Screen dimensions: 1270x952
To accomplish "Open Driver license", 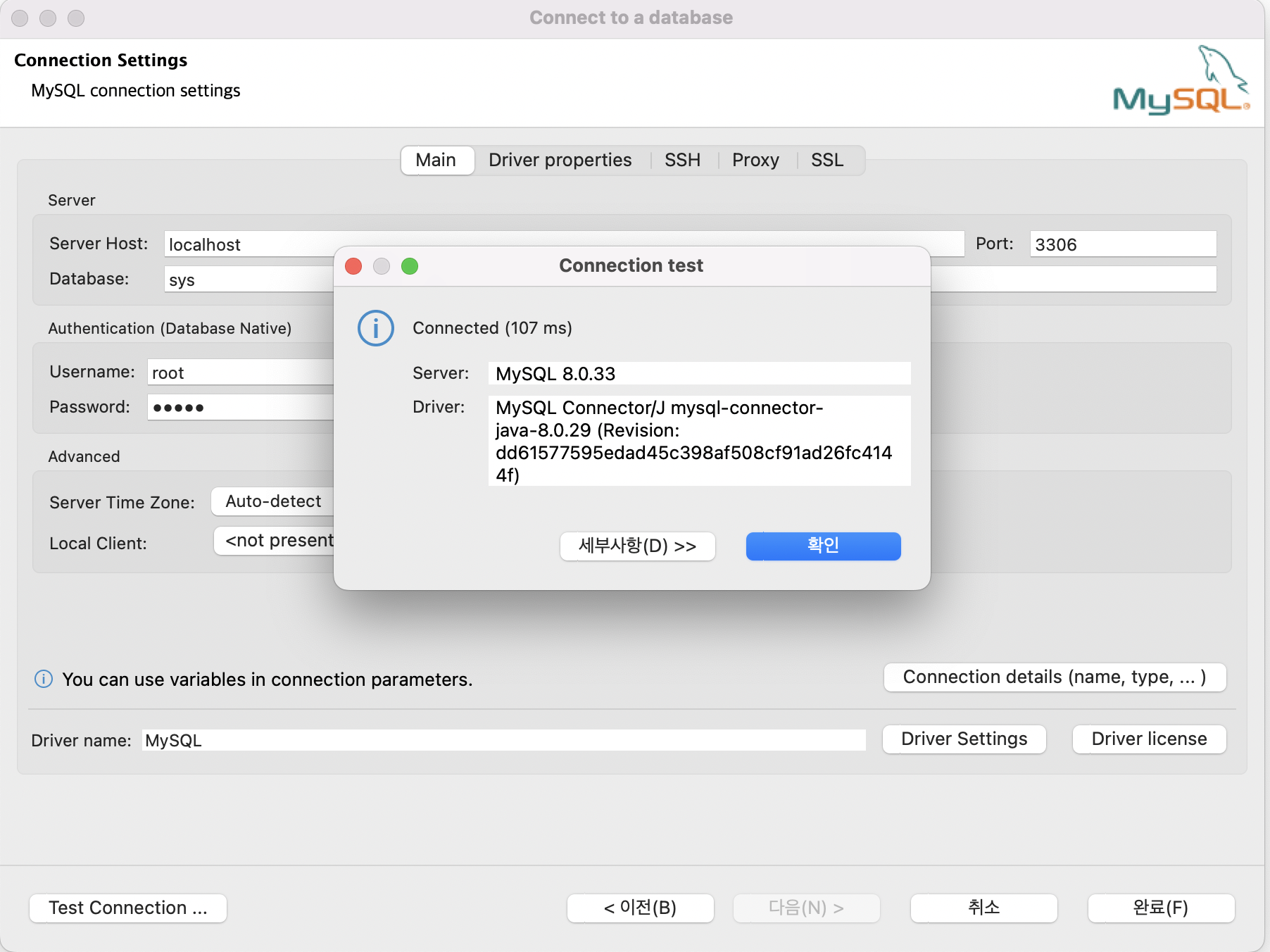I will point(1150,739).
